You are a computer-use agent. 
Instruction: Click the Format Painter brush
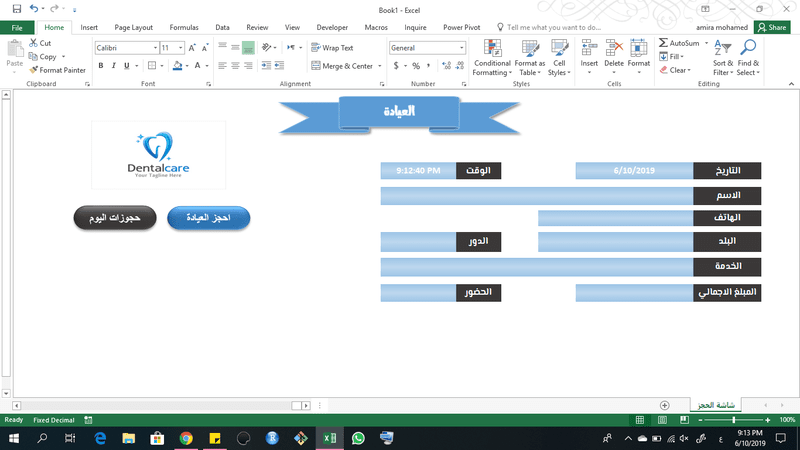34,70
